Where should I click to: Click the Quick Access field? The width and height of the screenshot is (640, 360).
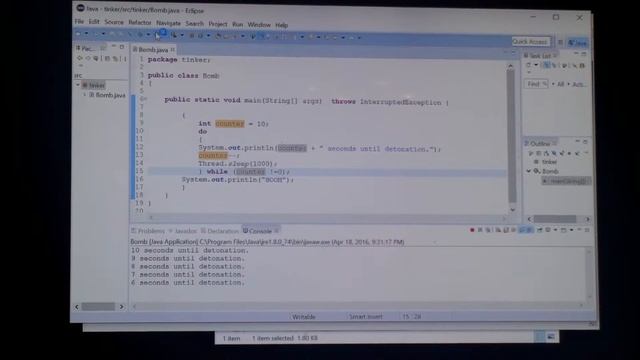pyautogui.click(x=531, y=42)
